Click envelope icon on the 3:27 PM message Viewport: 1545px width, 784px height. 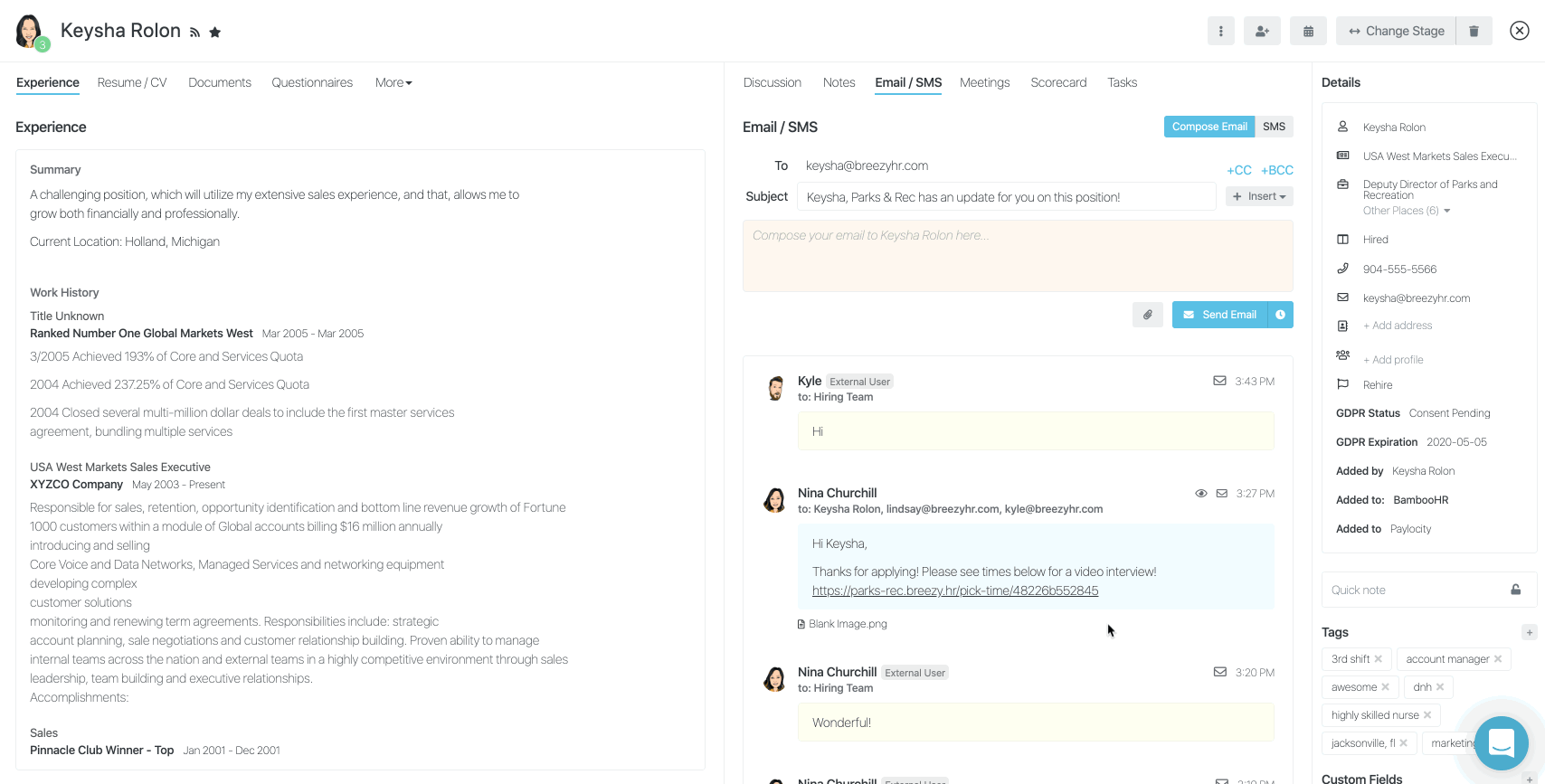coord(1222,494)
